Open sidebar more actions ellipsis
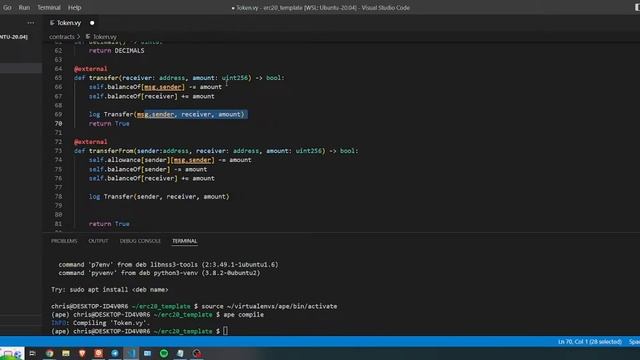The height and width of the screenshot is (360, 640). (x=31, y=23)
